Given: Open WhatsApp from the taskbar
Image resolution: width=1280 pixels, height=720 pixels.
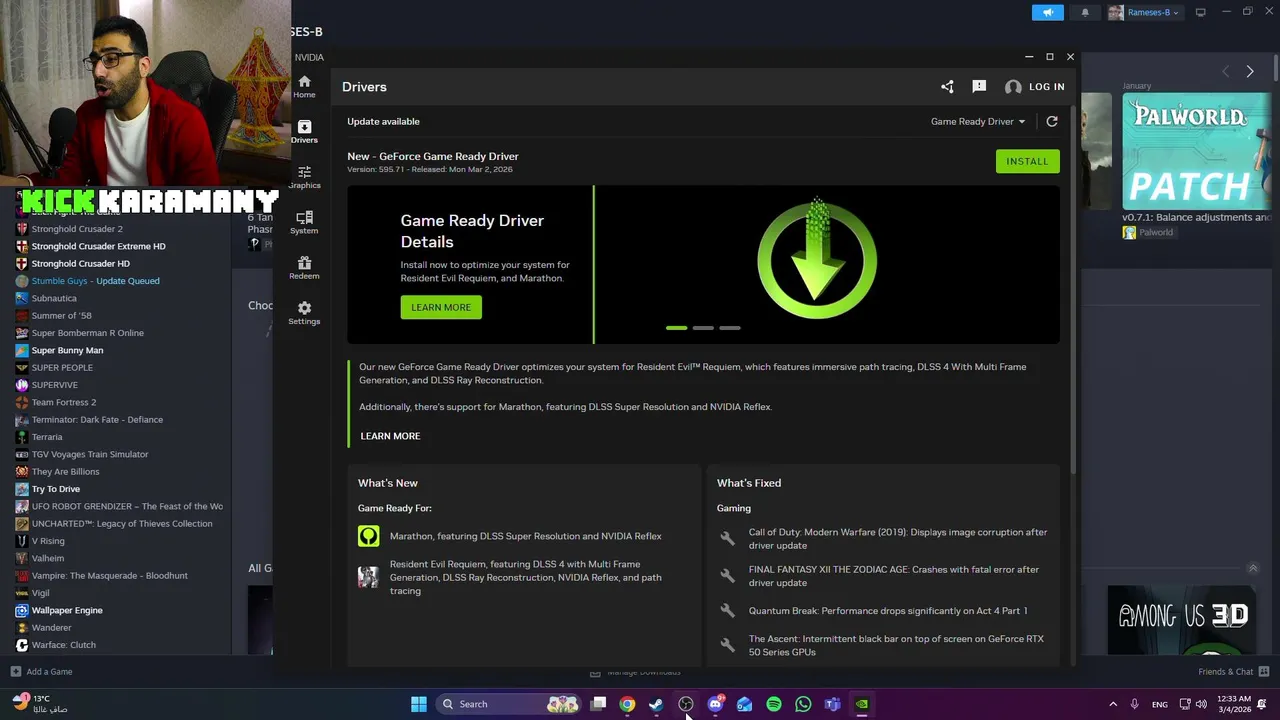Looking at the screenshot, I should pyautogui.click(x=803, y=704).
